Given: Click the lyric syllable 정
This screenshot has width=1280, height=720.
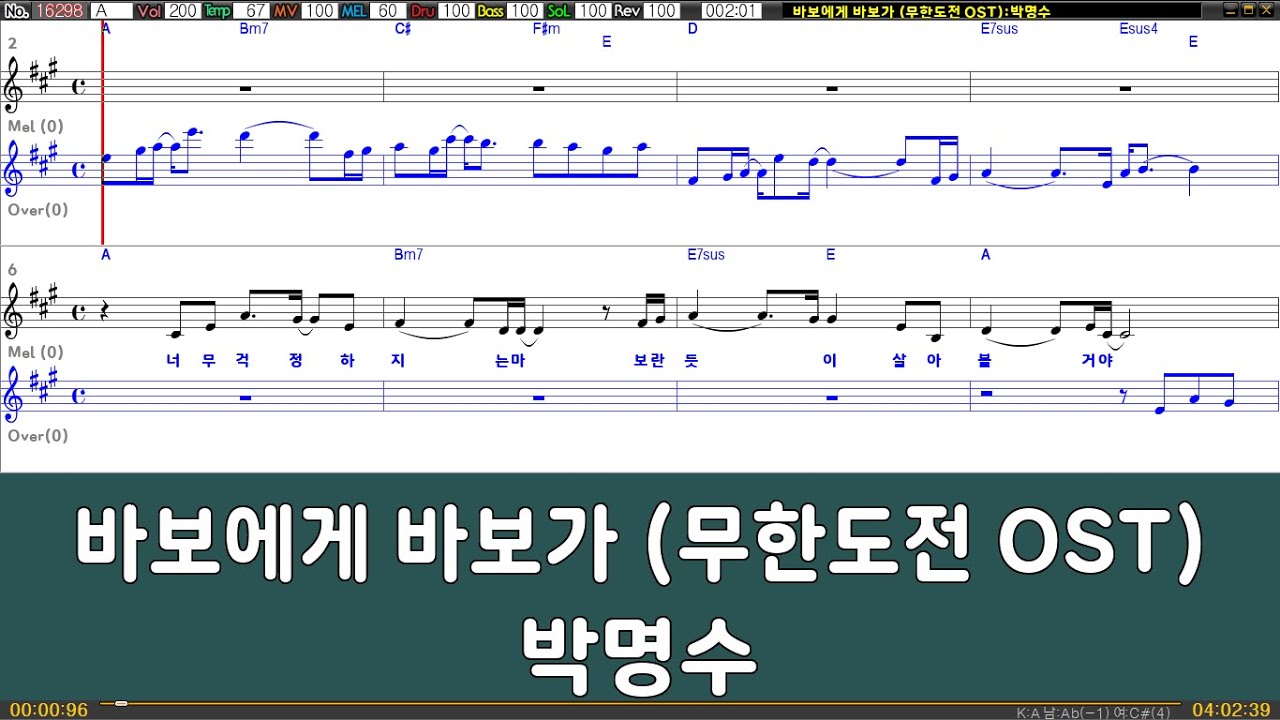Looking at the screenshot, I should [x=296, y=360].
